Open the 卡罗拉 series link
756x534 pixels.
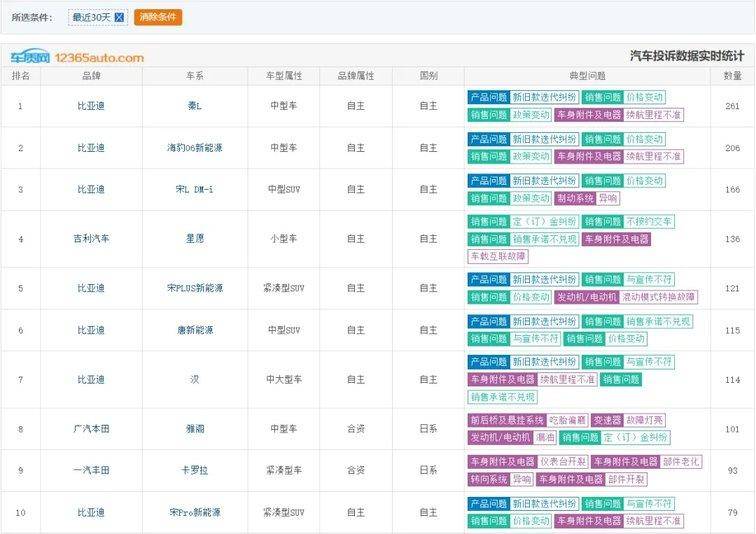195,470
